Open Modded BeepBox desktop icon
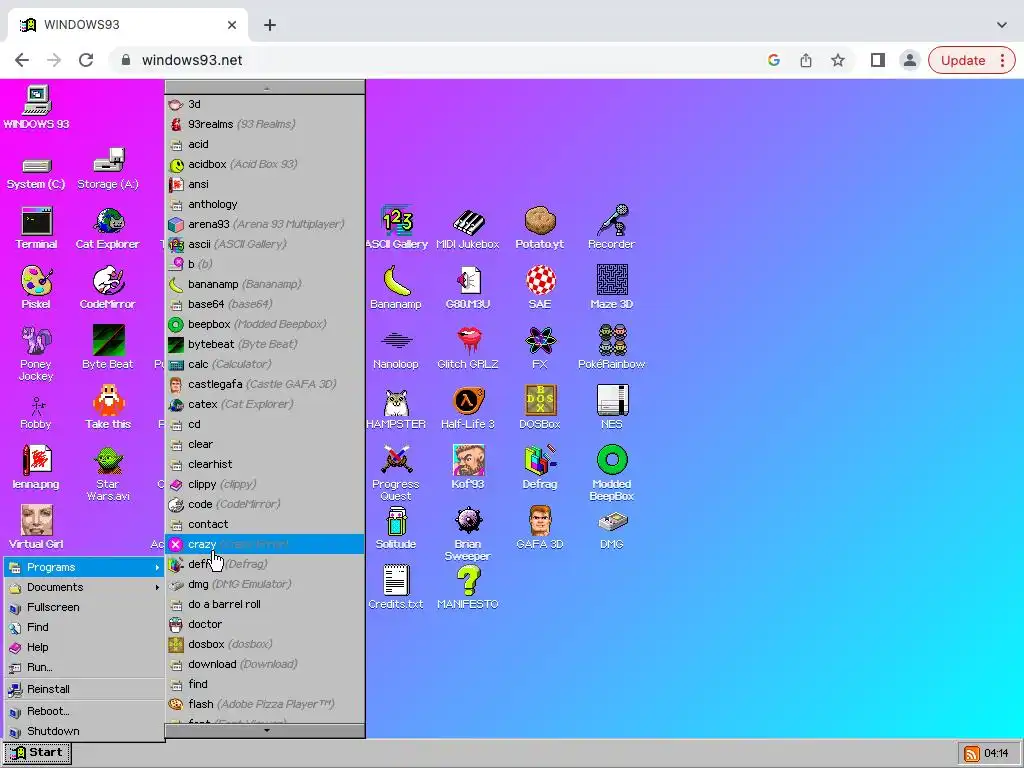 (x=611, y=473)
